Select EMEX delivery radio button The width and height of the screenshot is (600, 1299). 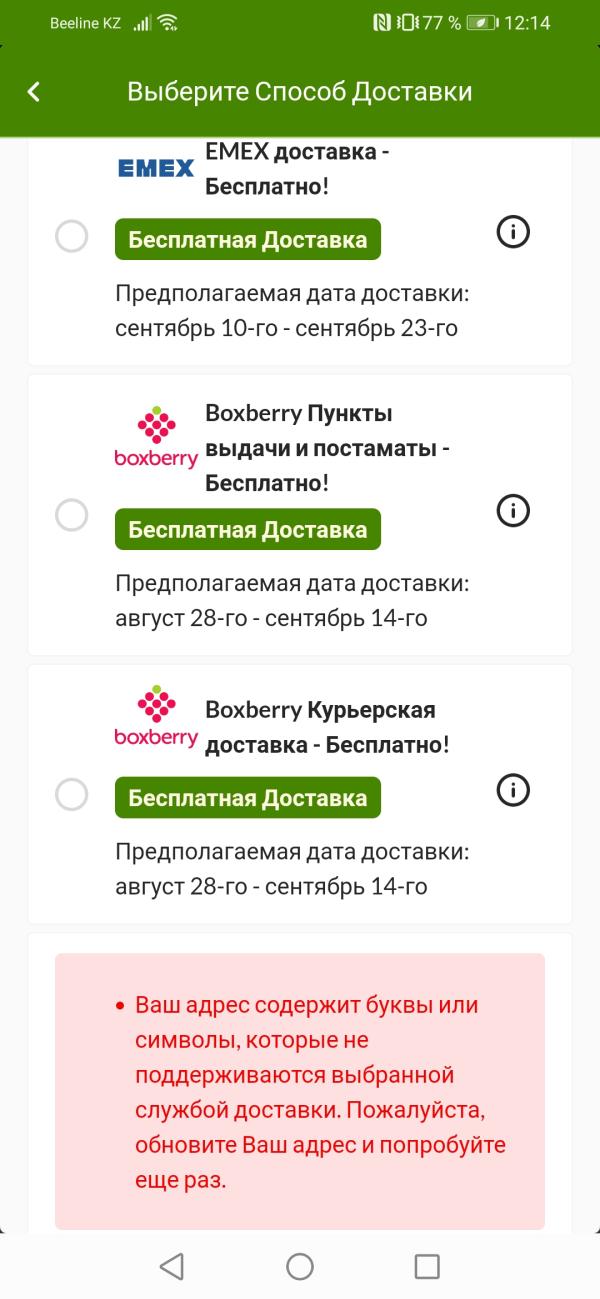pyautogui.click(x=71, y=237)
